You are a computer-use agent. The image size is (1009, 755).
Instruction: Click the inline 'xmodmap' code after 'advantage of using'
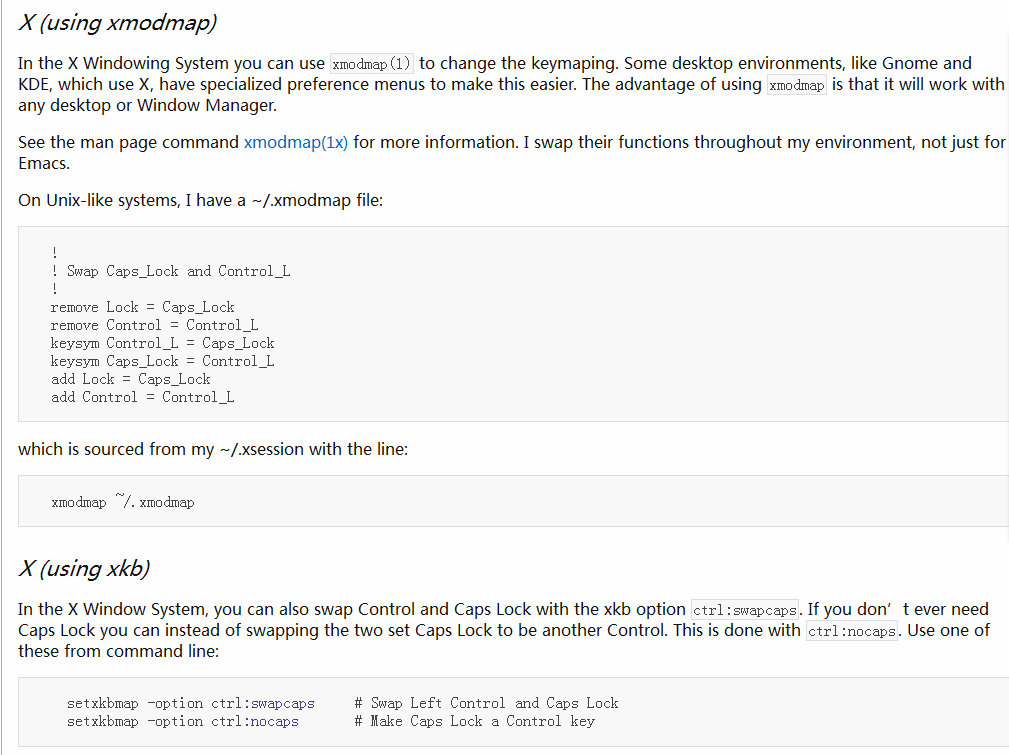pos(797,85)
